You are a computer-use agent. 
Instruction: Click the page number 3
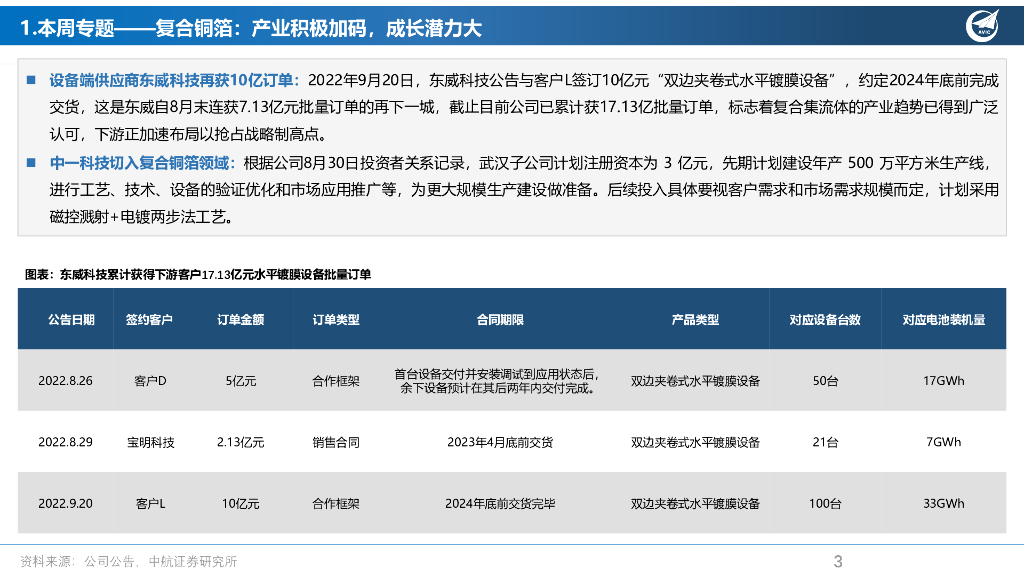[x=838, y=561]
